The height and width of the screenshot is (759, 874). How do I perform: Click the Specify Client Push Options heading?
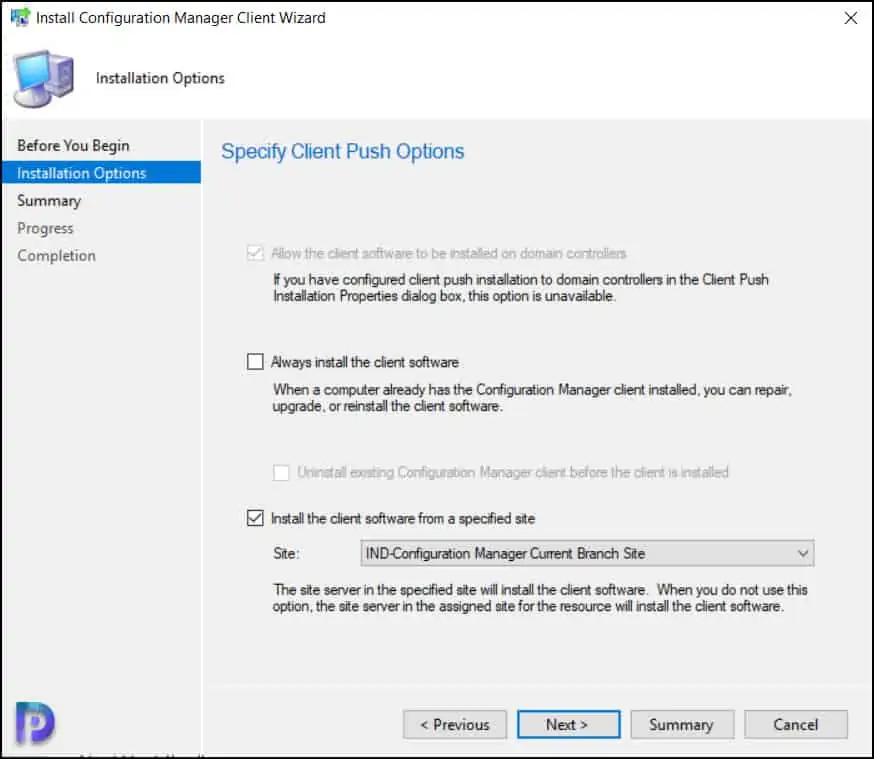tap(343, 152)
